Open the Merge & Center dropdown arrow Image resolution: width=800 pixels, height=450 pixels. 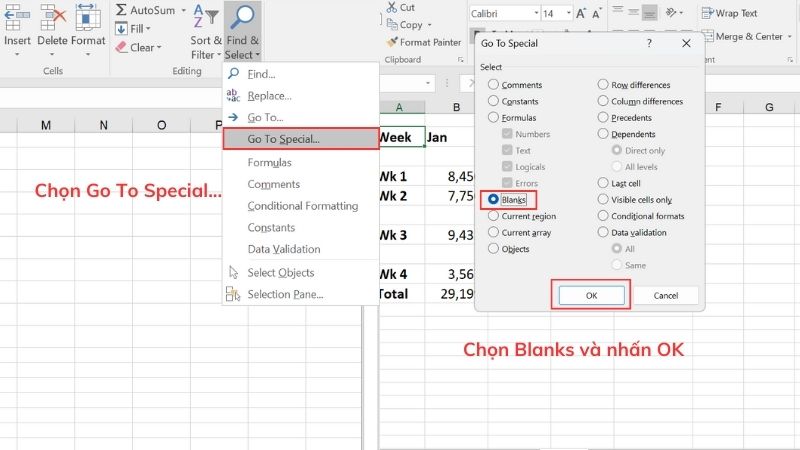789,37
